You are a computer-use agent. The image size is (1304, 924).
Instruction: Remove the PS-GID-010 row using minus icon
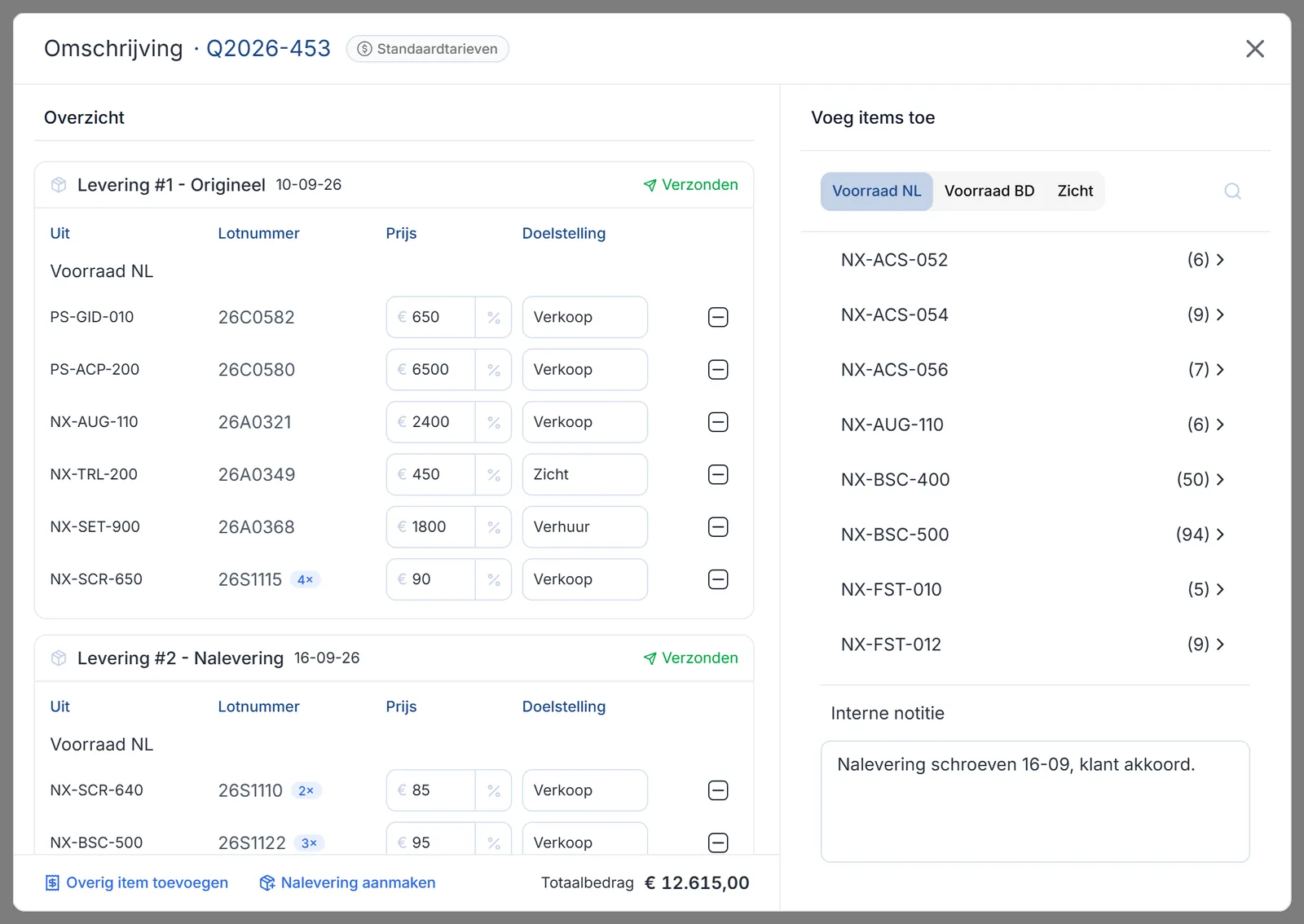[718, 317]
